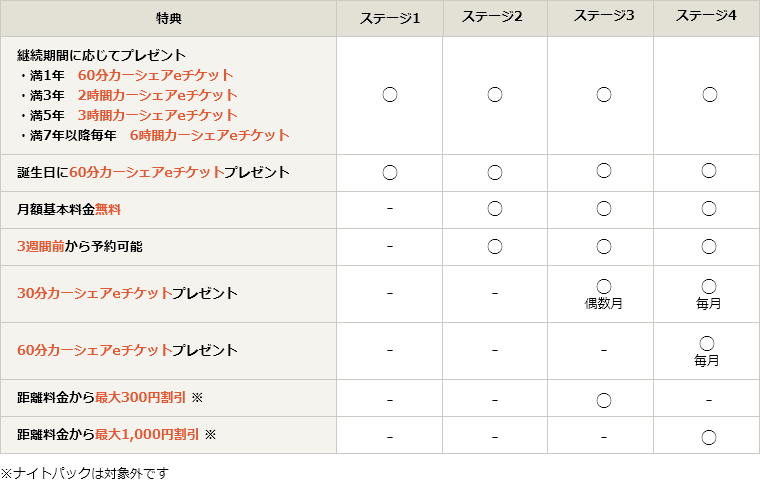Click the ステージ3 column header
The width and height of the screenshot is (760, 484).
[x=603, y=18]
